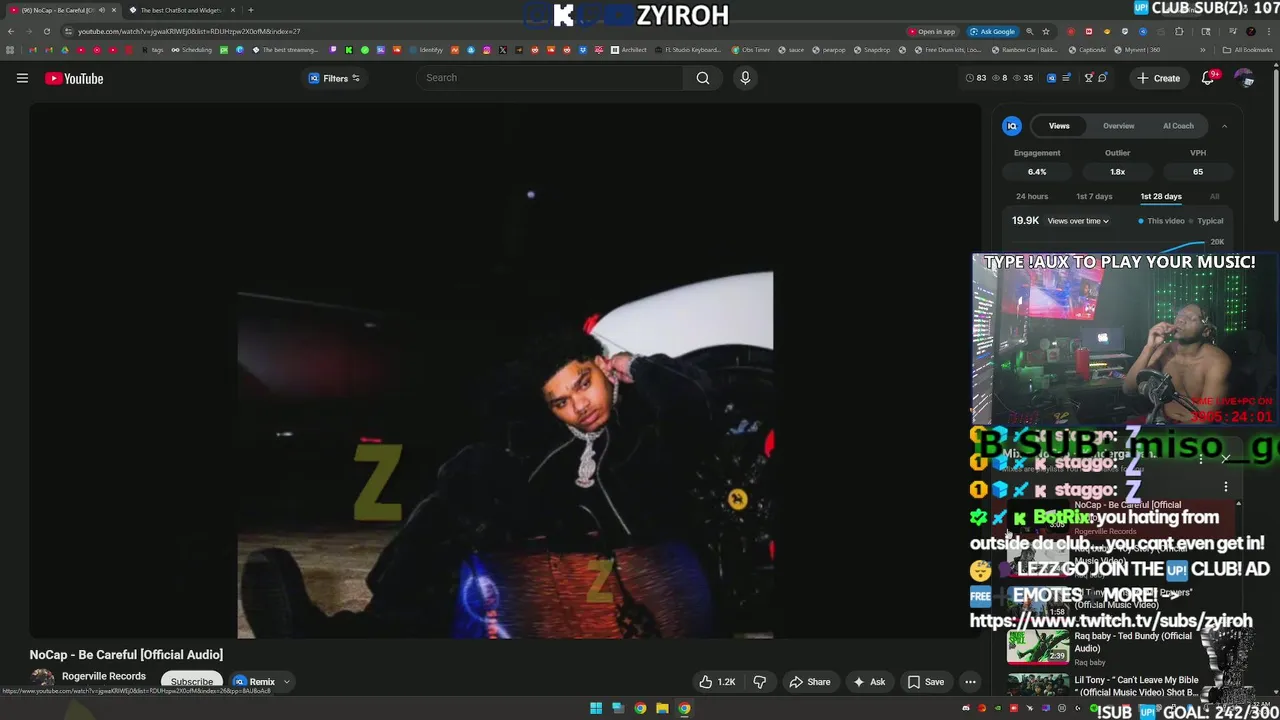Click the vidIQ chat bubble icon
The height and width of the screenshot is (720, 1280).
coord(1103,78)
